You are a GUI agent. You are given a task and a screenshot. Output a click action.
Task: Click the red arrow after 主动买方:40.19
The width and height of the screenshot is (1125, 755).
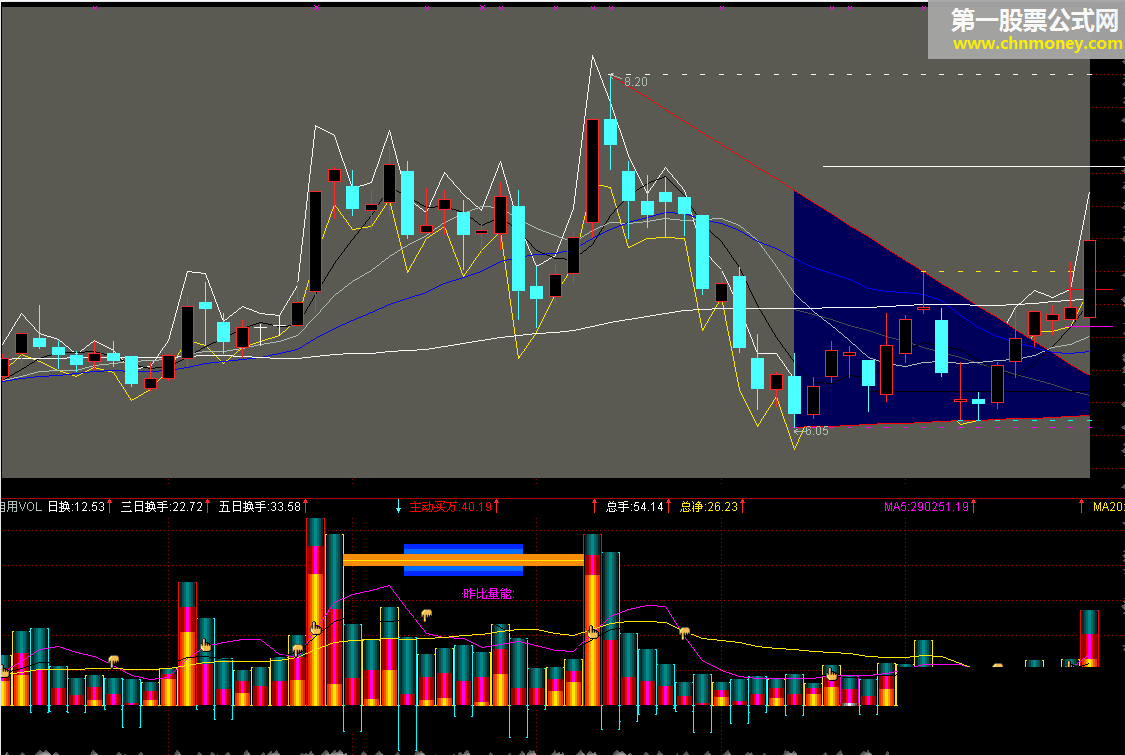click(x=496, y=506)
